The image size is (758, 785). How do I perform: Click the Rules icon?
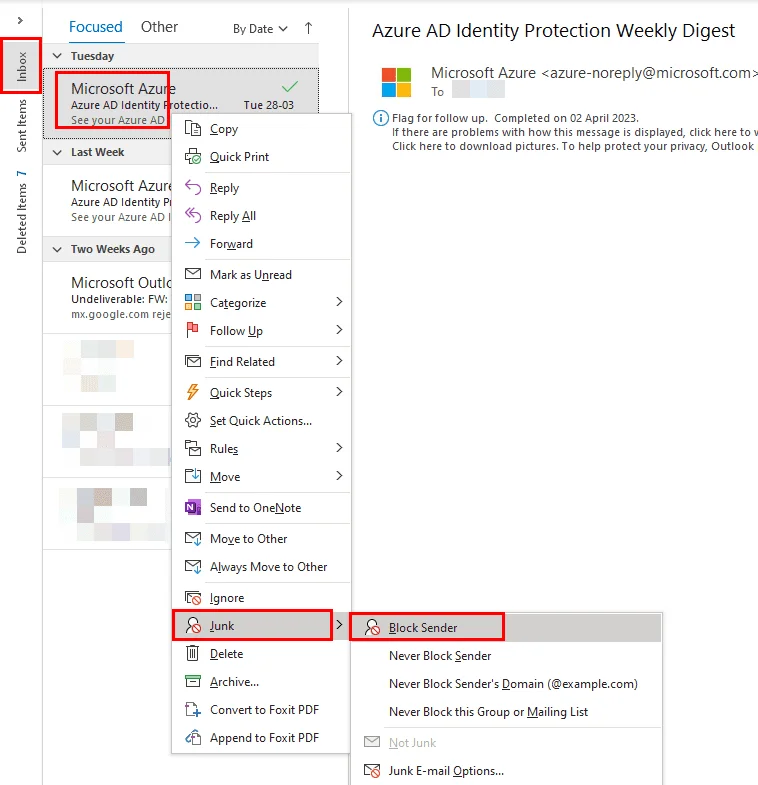coord(193,448)
